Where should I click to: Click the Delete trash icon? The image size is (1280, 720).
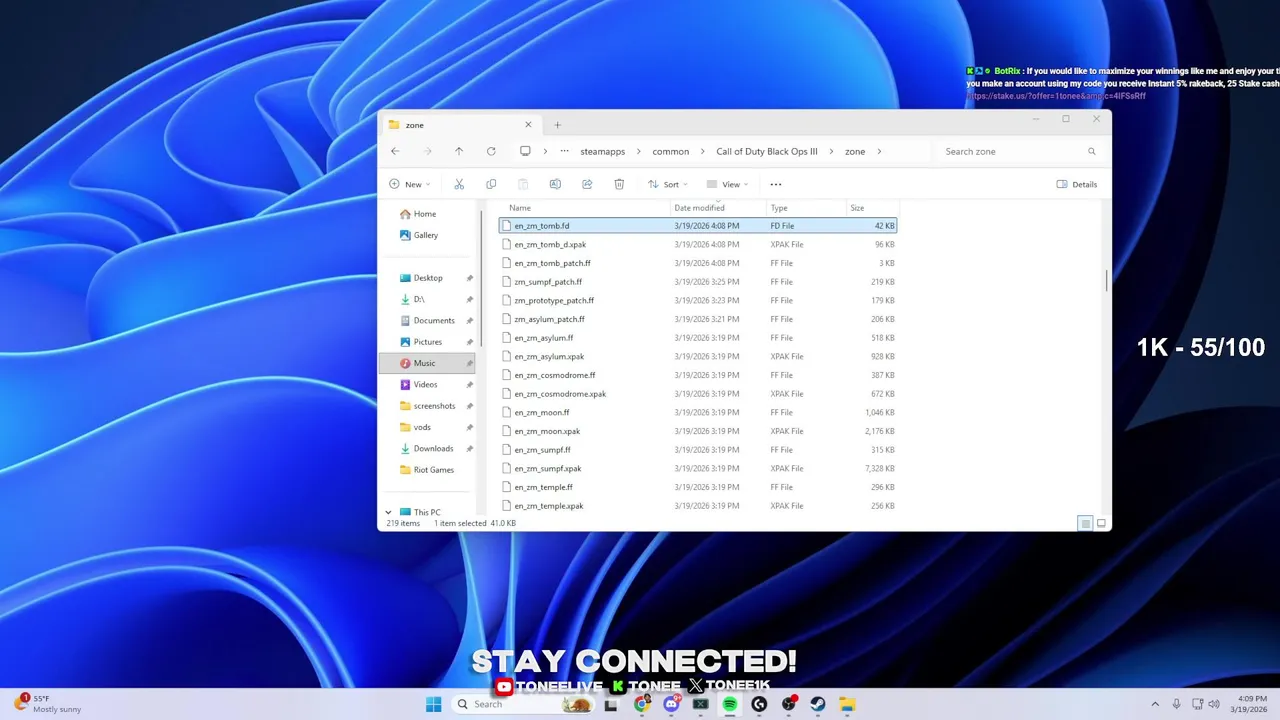point(619,184)
